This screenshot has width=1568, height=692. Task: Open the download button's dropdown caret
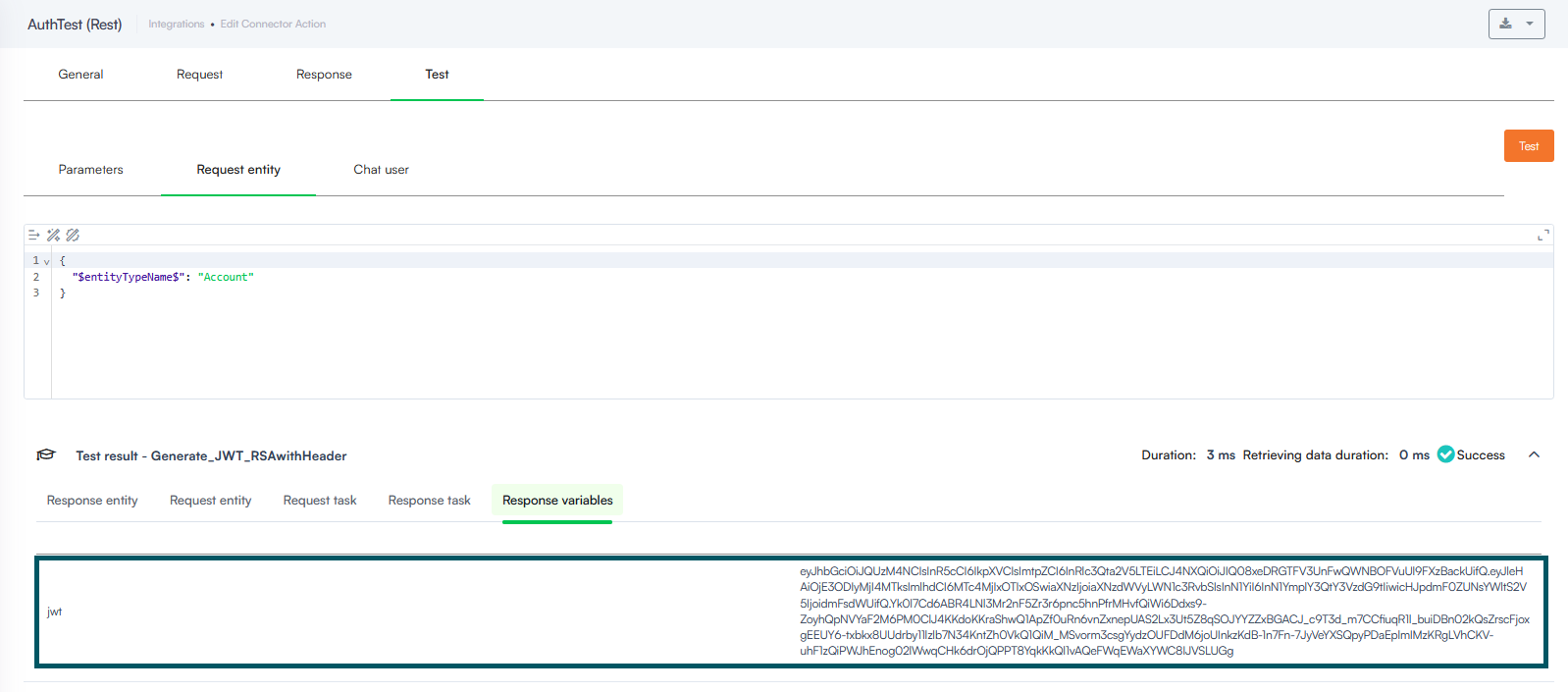pyautogui.click(x=1530, y=24)
